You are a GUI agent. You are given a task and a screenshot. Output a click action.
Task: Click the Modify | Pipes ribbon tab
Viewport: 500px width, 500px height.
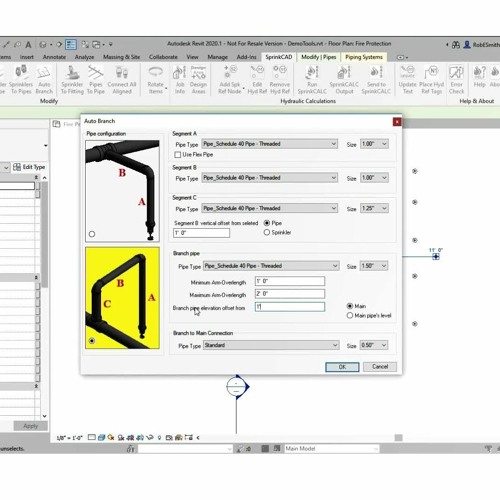(x=318, y=57)
